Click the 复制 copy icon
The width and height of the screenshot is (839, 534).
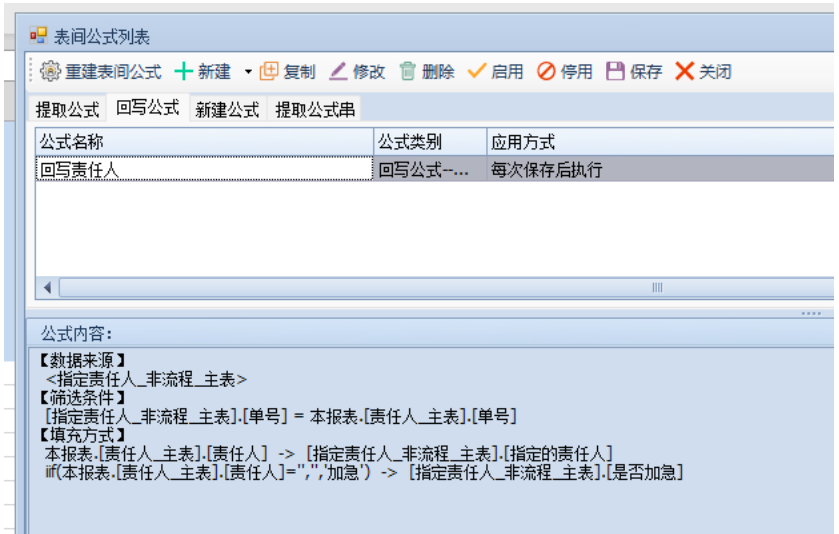[269, 72]
